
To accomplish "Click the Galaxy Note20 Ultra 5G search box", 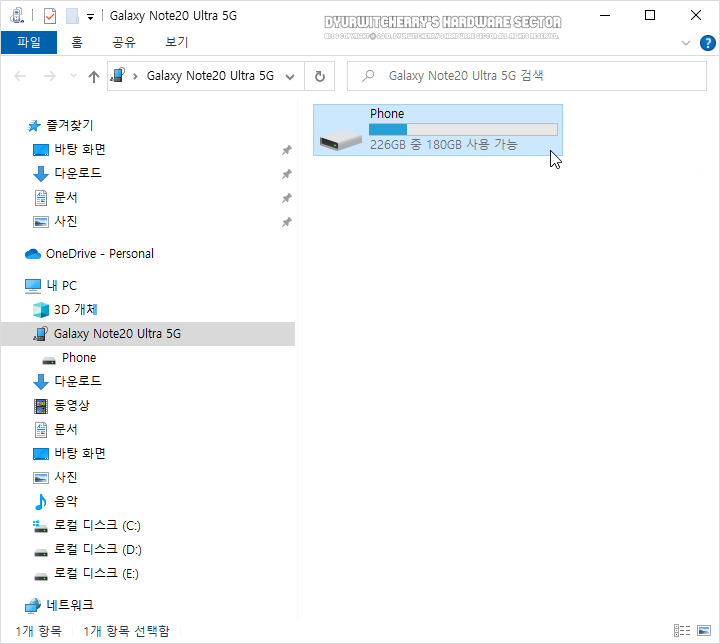I will coord(527,76).
